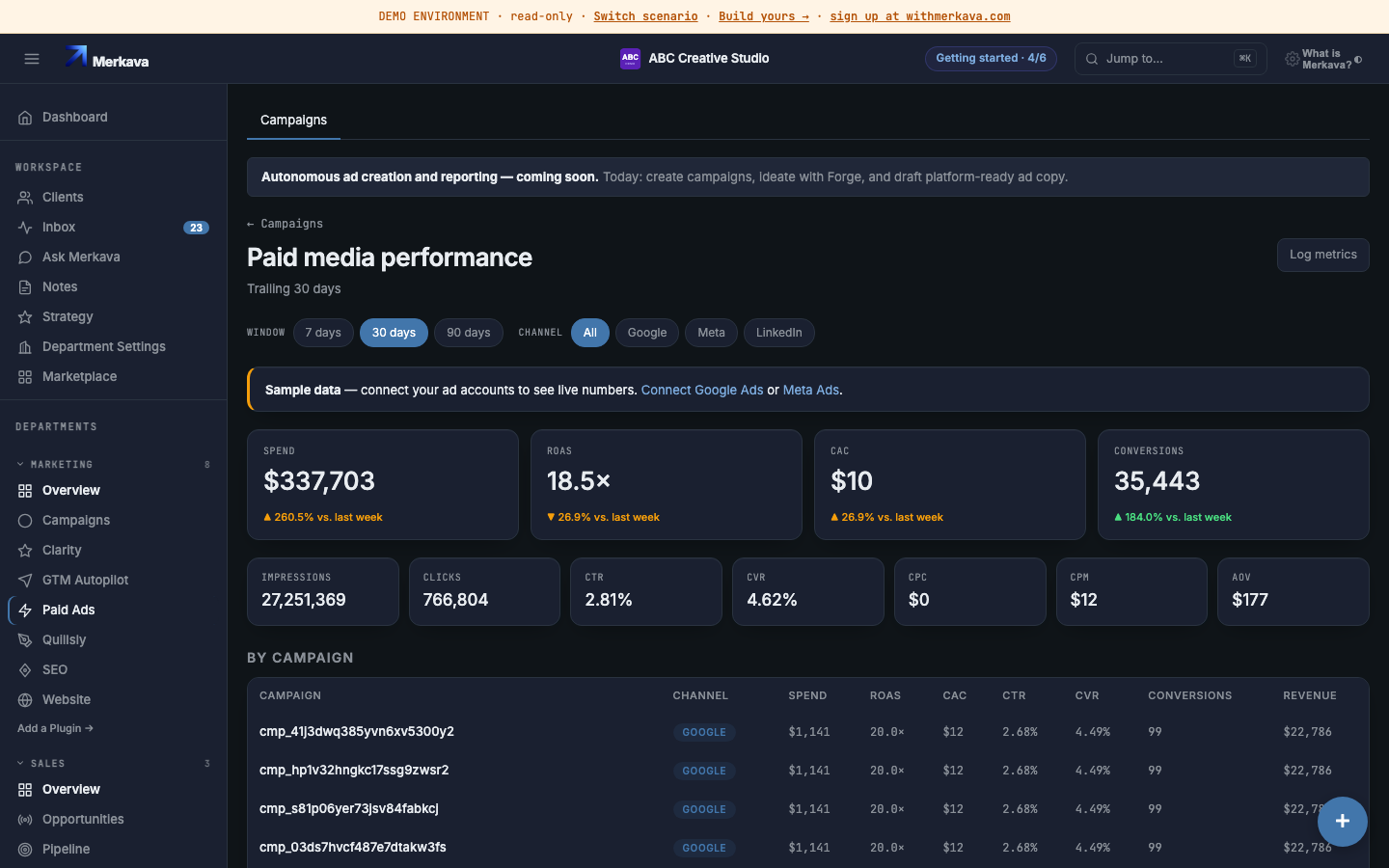Select the 30 days window

394,333
